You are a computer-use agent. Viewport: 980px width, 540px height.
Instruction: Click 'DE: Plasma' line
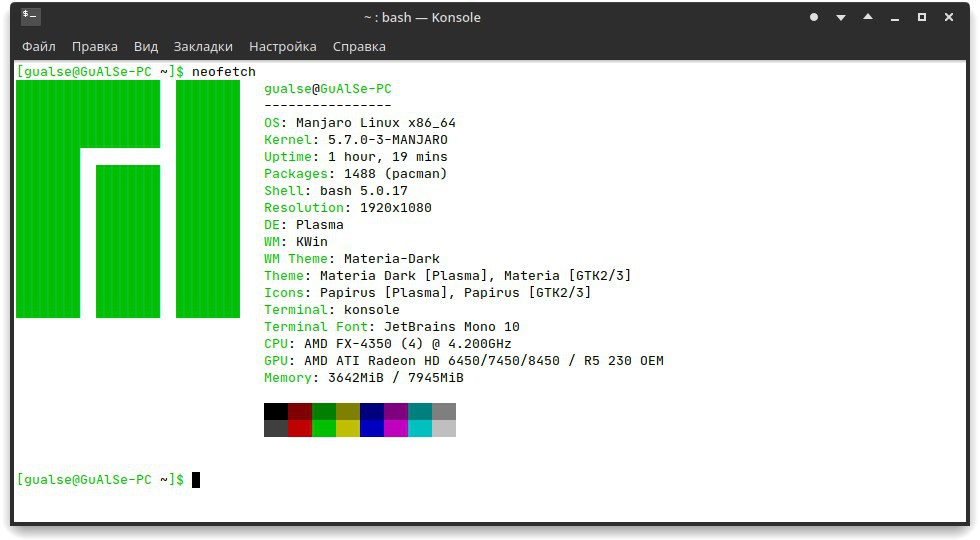tap(304, 224)
